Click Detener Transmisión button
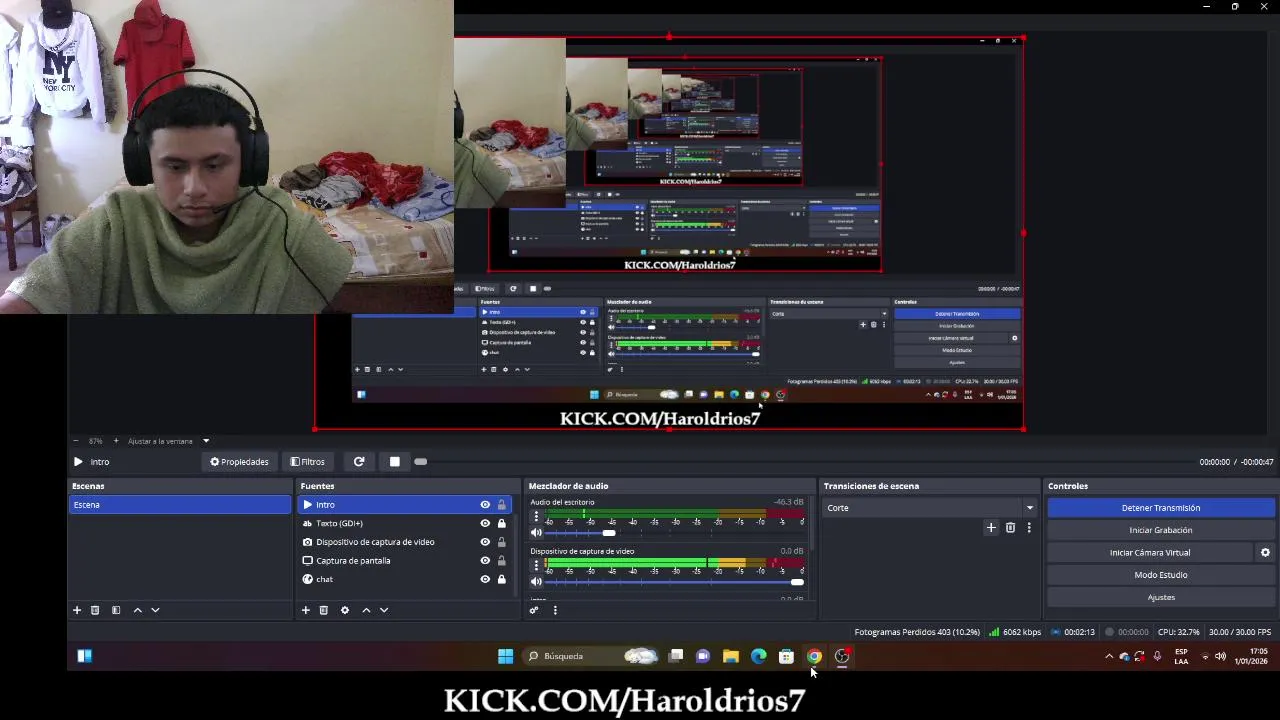Viewport: 1280px width, 720px height. coord(1161,508)
